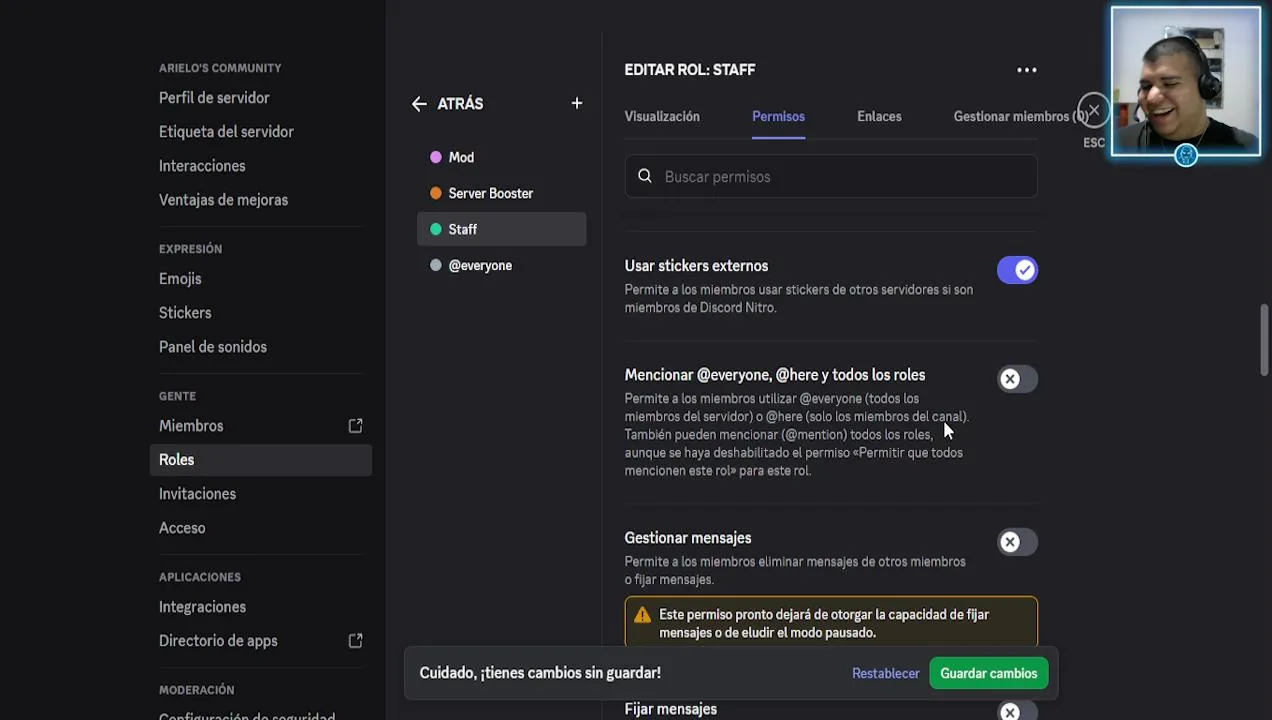This screenshot has width=1272, height=720.
Task: Click external link icon beside Miembros
Action: click(x=355, y=426)
